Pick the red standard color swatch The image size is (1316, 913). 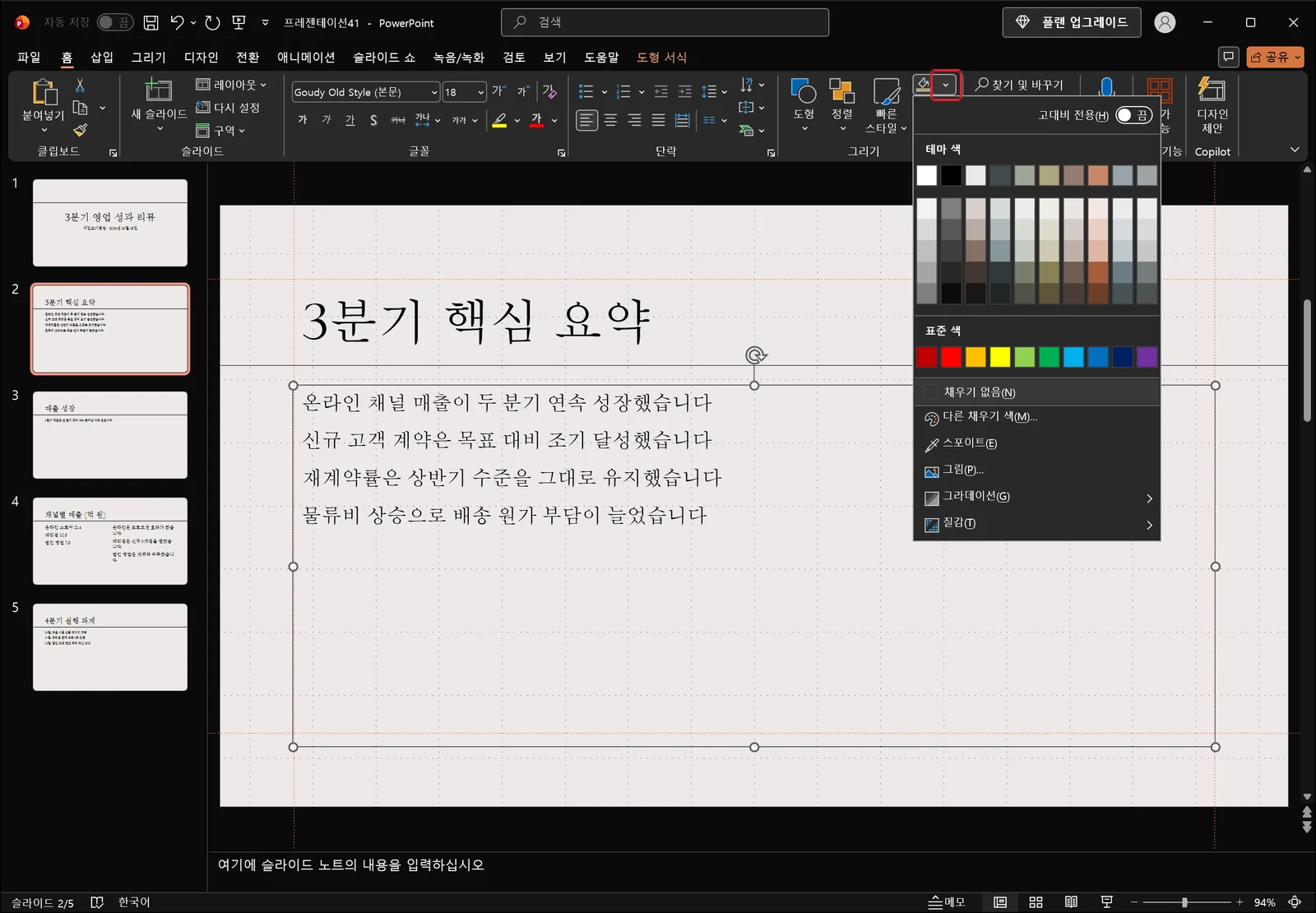click(x=951, y=357)
